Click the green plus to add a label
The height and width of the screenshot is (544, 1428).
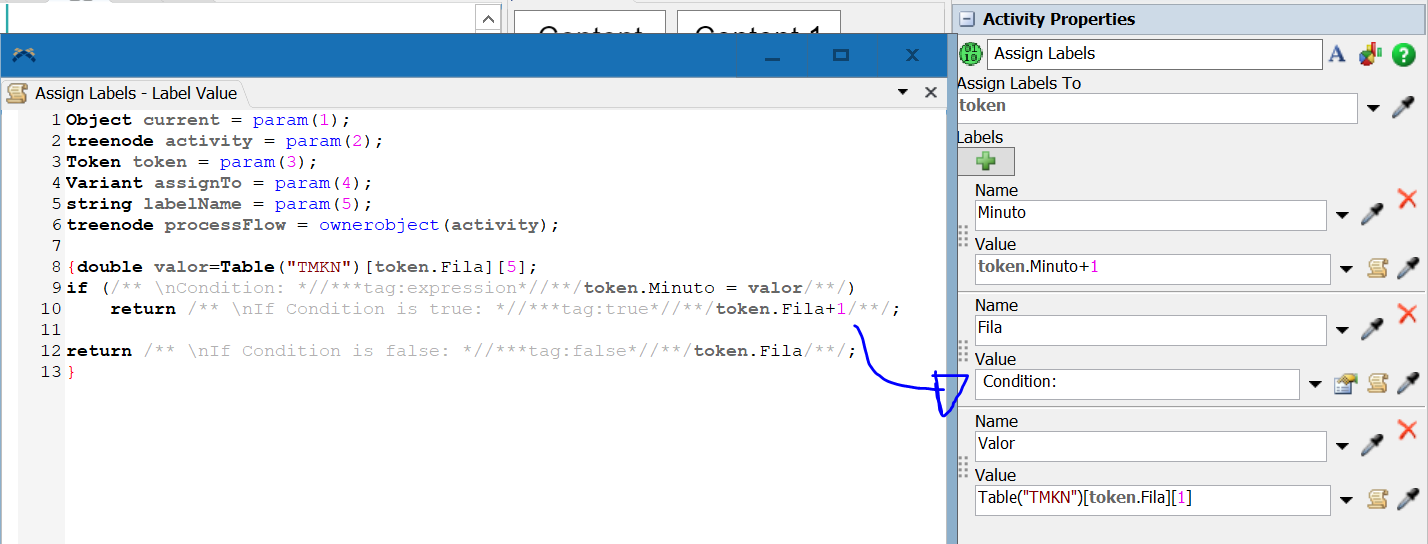(985, 161)
